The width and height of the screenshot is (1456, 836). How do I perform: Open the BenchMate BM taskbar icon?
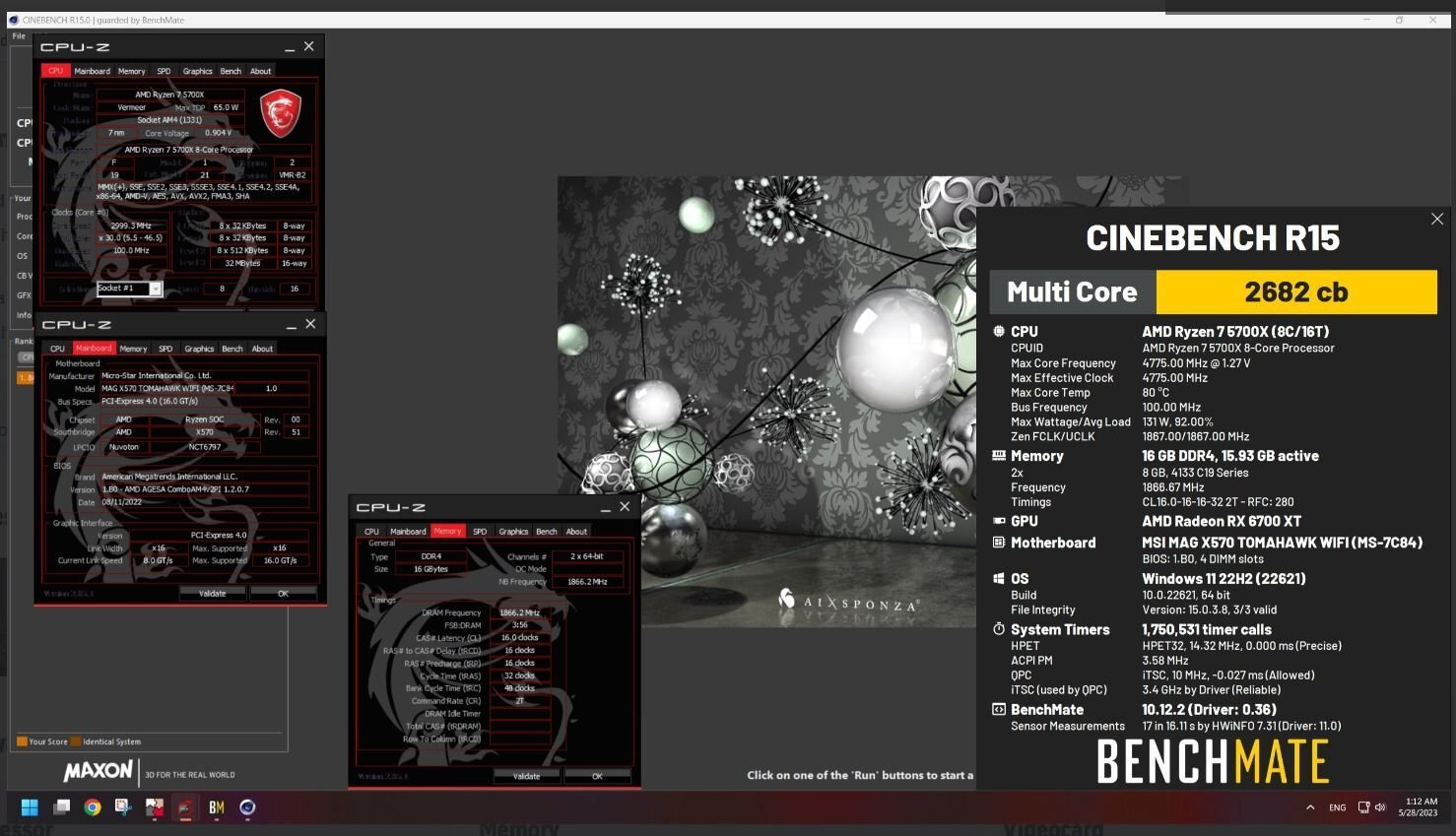point(217,807)
